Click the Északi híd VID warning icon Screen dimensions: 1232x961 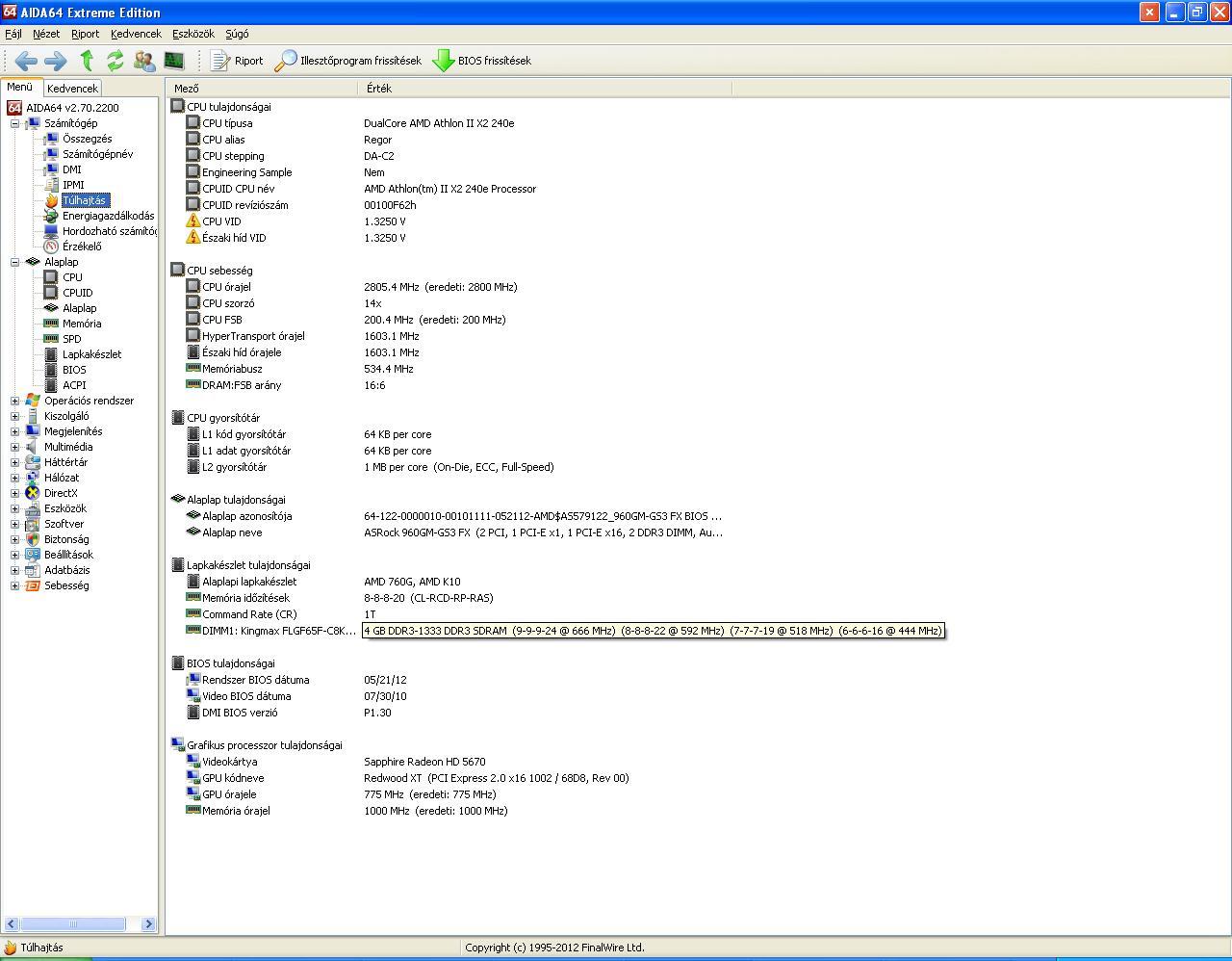[x=193, y=238]
